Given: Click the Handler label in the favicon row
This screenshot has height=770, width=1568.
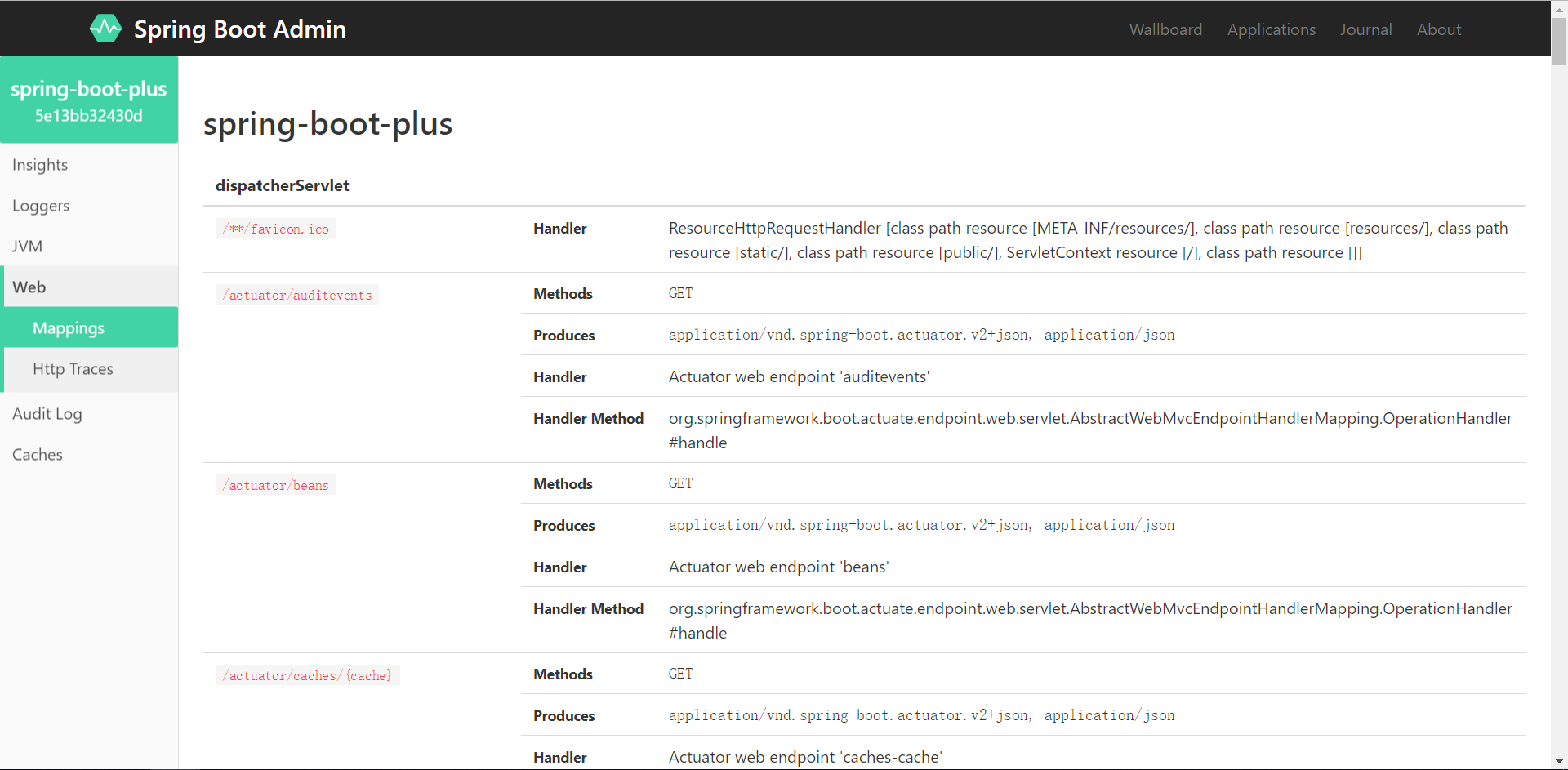Looking at the screenshot, I should point(559,228).
